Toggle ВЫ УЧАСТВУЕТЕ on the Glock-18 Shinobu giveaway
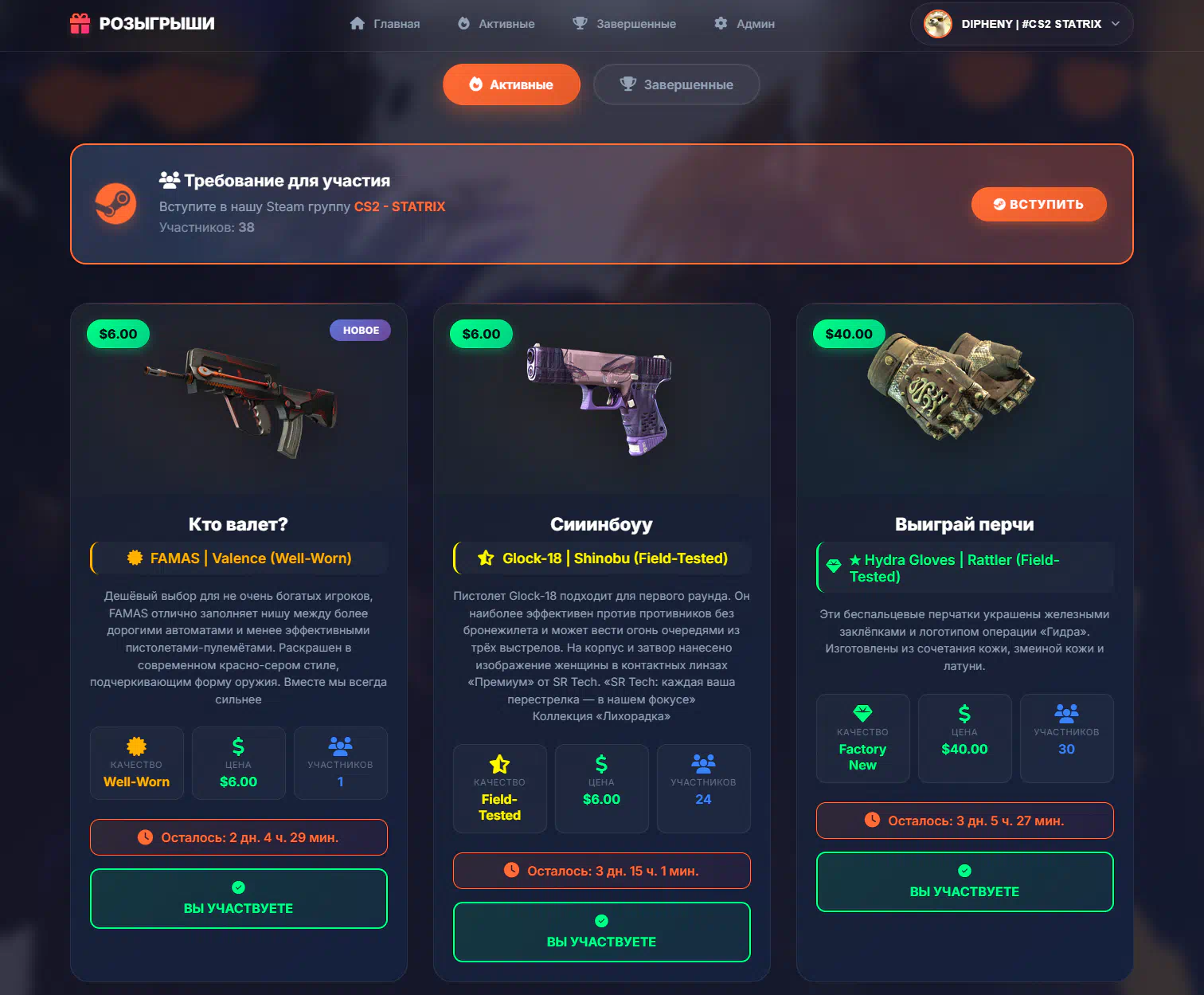Image resolution: width=1204 pixels, height=995 pixels. 602,932
